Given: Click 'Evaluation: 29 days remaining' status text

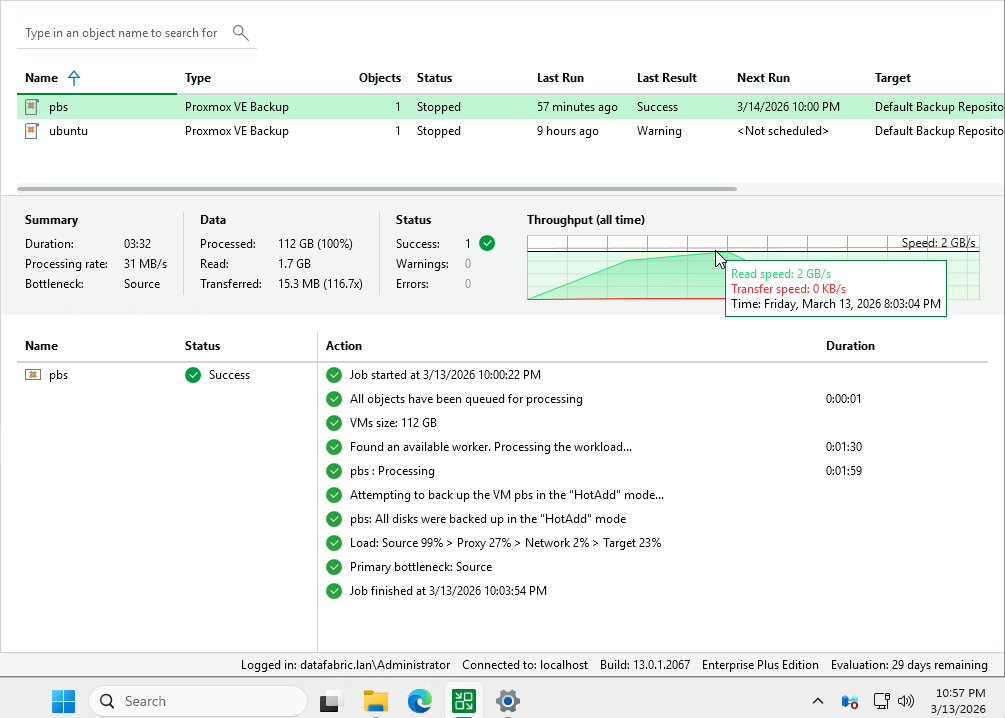Looking at the screenshot, I should tap(909, 665).
